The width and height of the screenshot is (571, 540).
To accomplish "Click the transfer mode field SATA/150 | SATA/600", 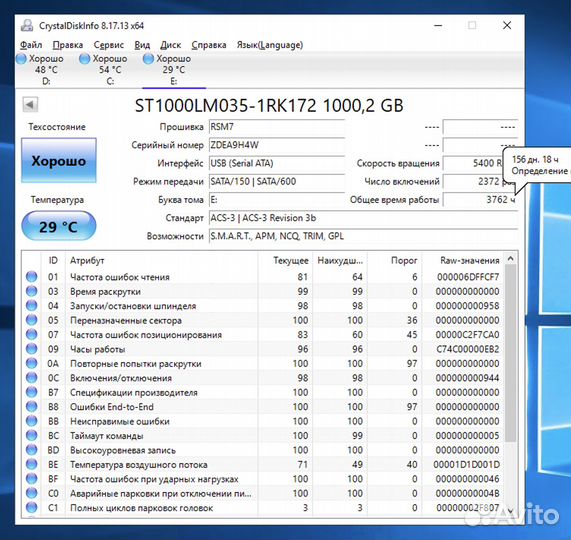I will [277, 182].
